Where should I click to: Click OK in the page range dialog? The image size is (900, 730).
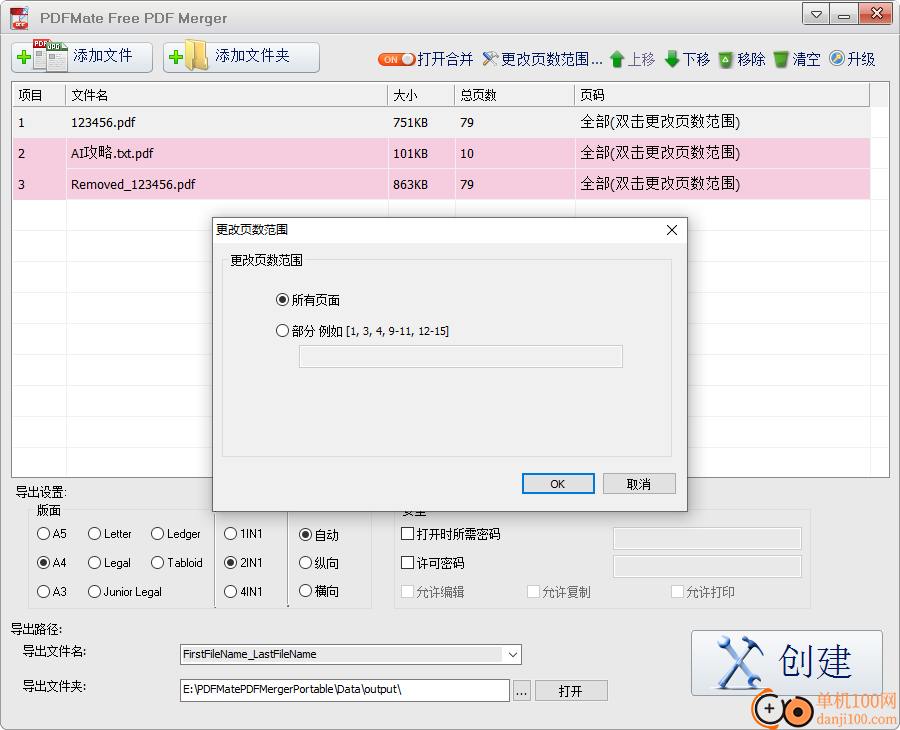(x=558, y=484)
